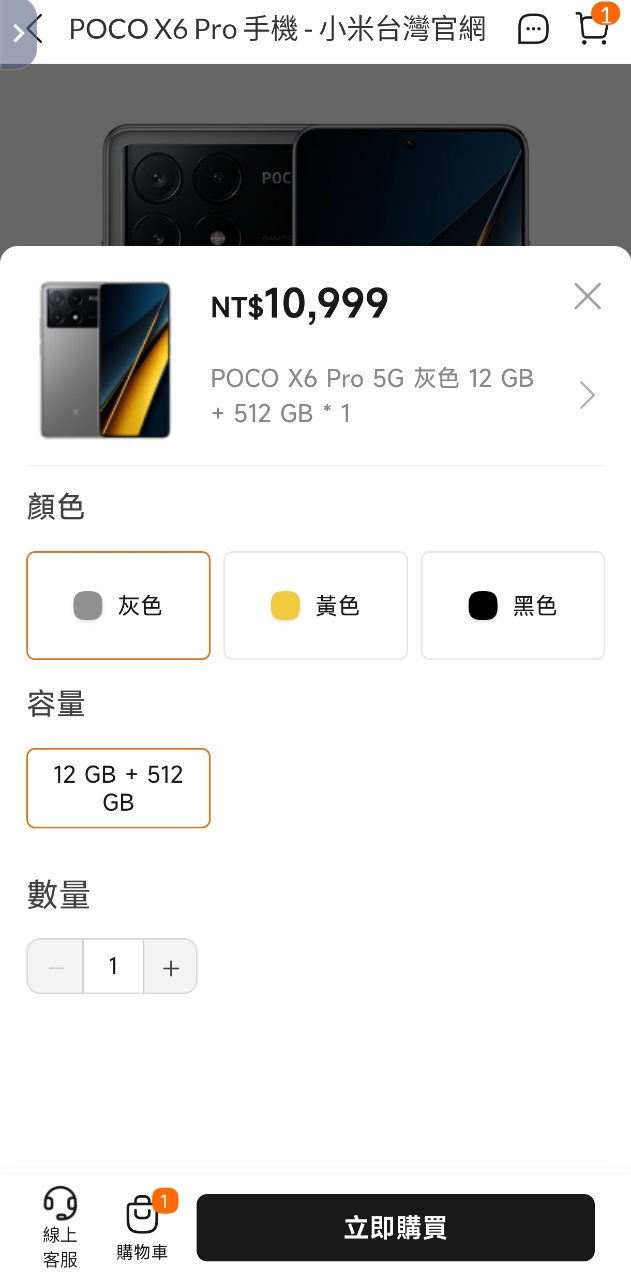
Task: Click the minus quantity button
Action: (56, 967)
